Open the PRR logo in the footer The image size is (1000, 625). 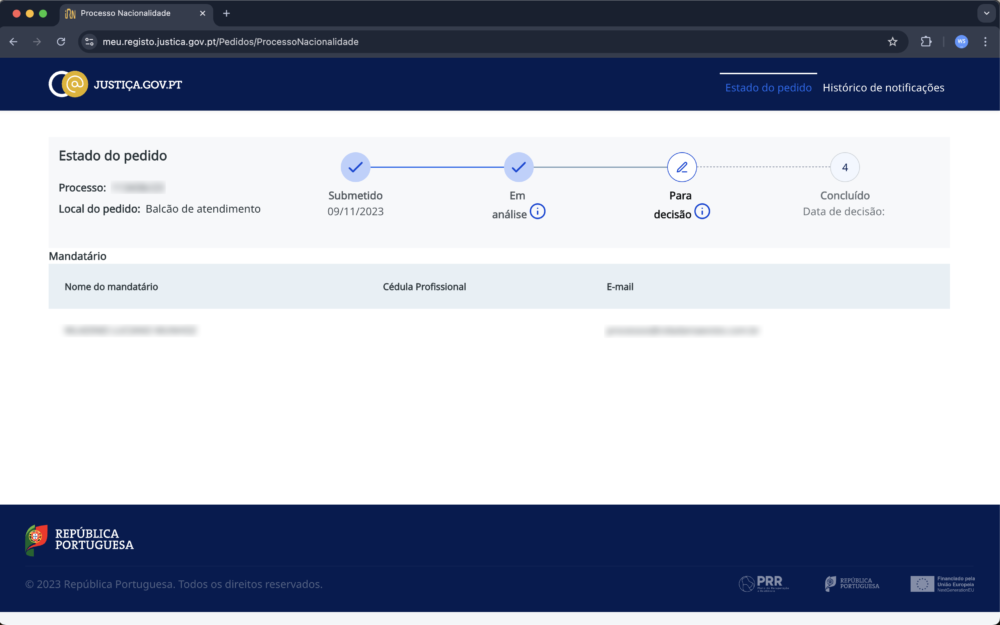(x=762, y=583)
